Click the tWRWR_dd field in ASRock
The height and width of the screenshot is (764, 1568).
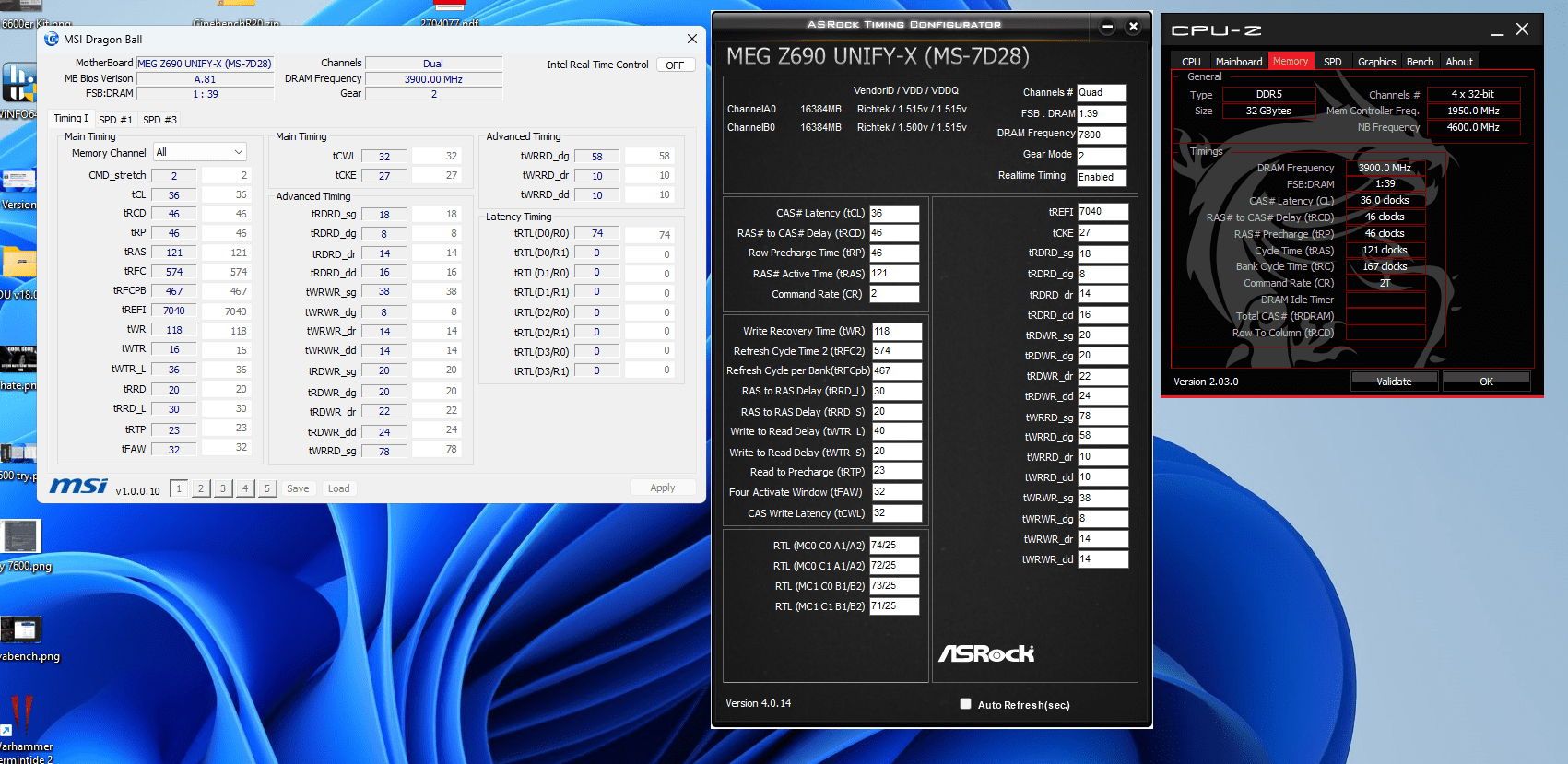(1102, 559)
